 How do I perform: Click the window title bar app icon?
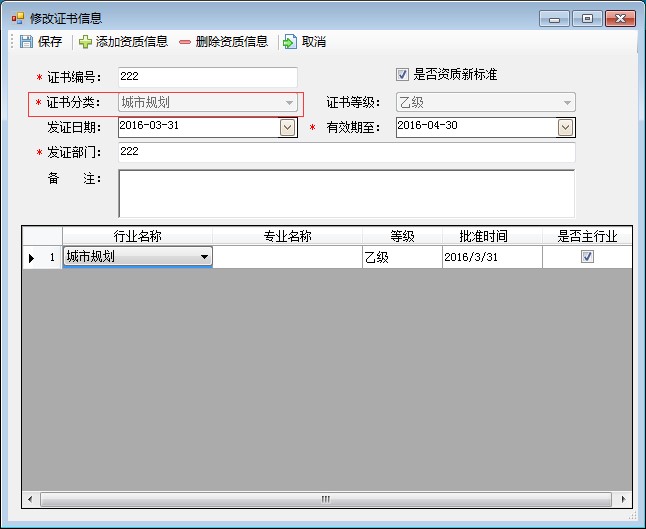point(17,18)
